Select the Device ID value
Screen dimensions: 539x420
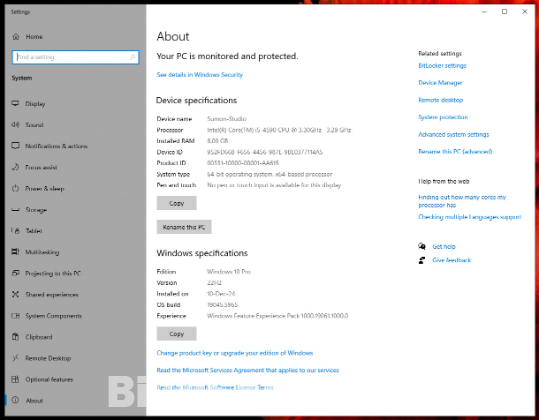click(265, 152)
